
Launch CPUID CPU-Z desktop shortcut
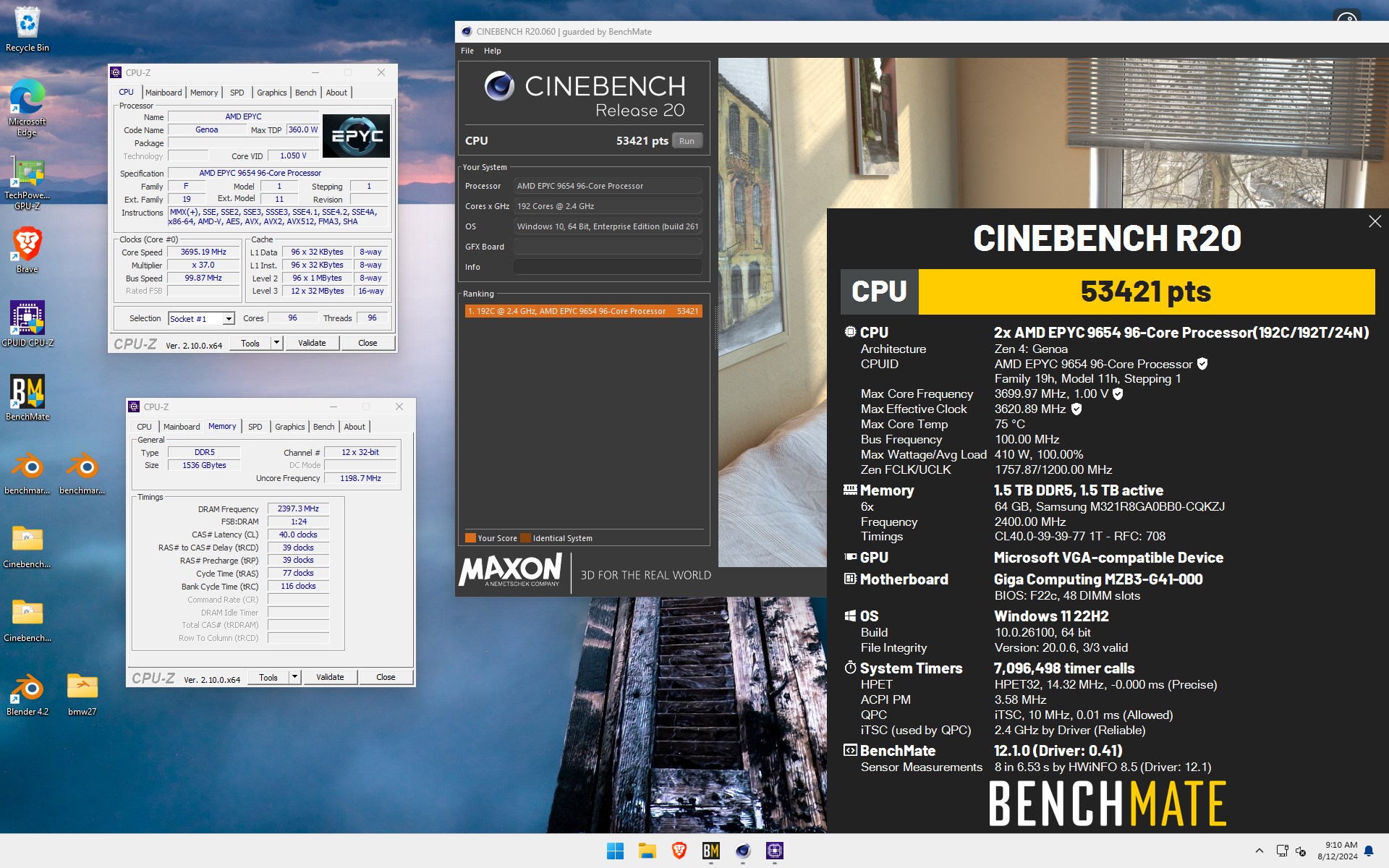(27, 323)
